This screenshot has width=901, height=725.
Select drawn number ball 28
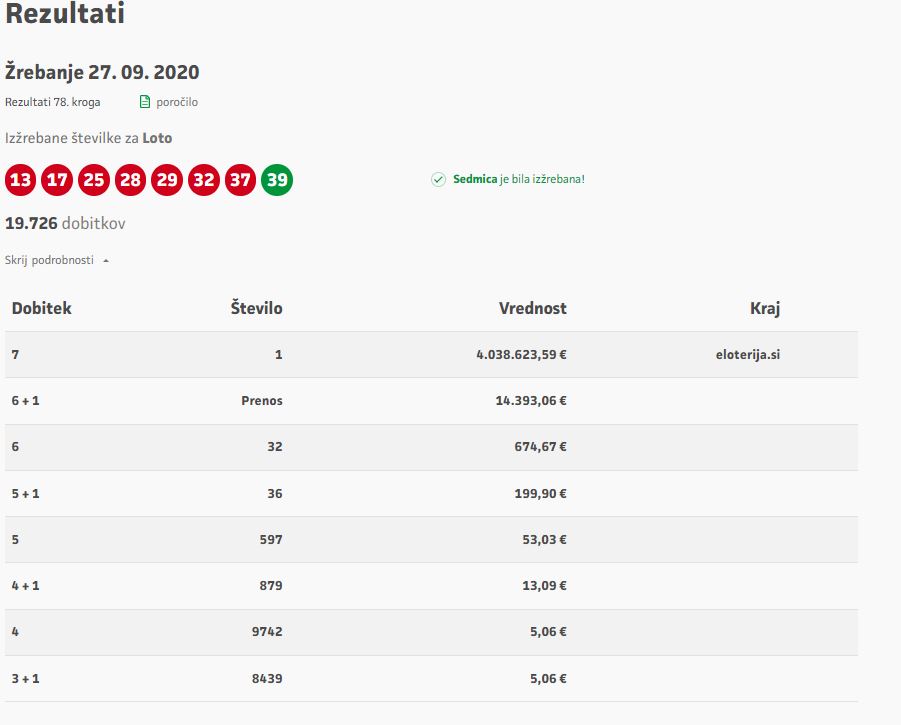(130, 180)
